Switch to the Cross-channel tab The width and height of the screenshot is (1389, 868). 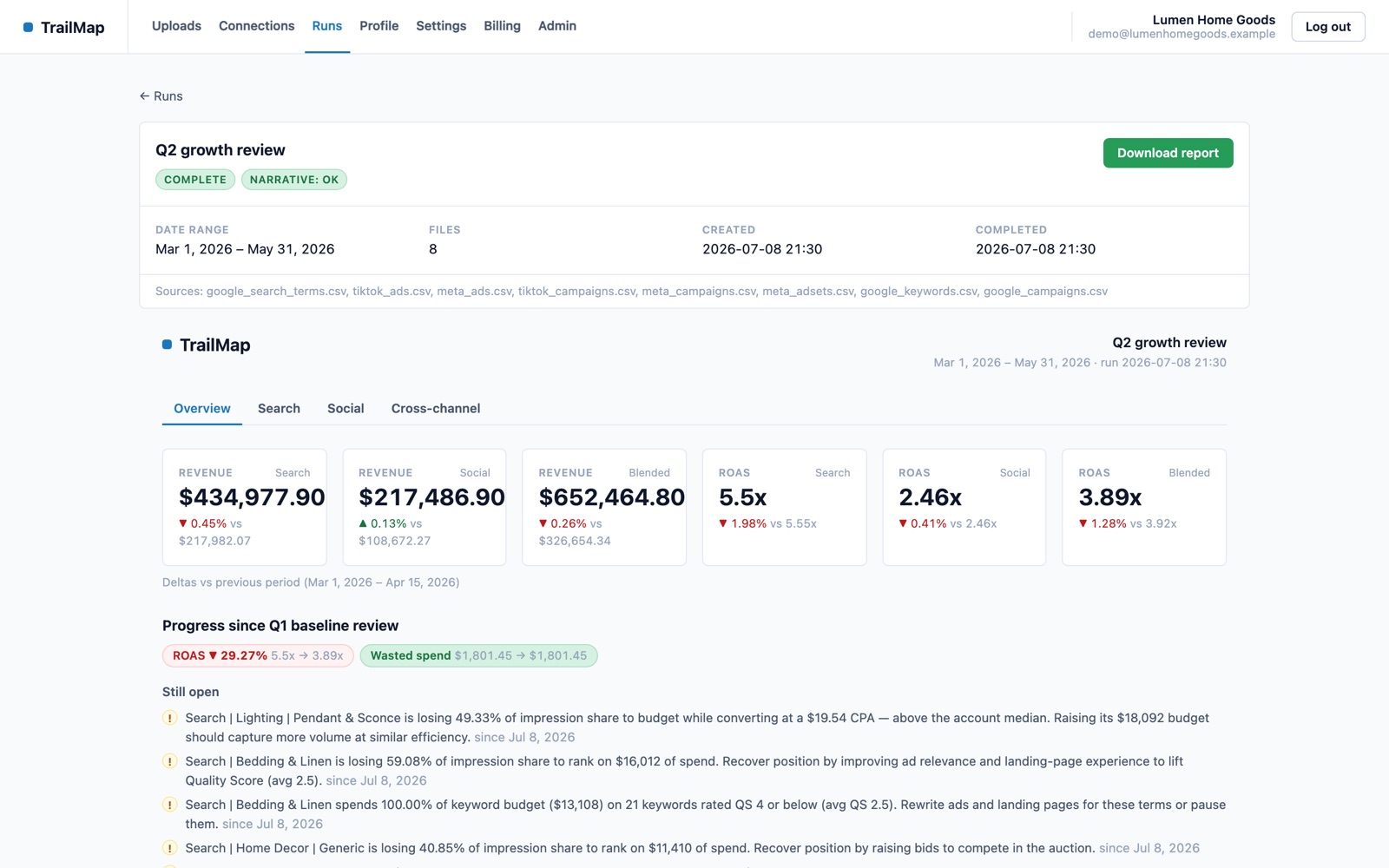(436, 408)
